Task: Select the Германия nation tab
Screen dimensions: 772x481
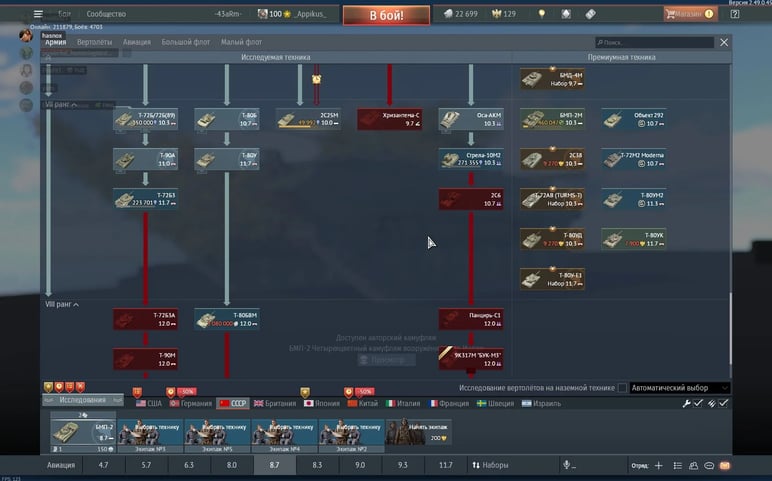Action: pos(192,403)
